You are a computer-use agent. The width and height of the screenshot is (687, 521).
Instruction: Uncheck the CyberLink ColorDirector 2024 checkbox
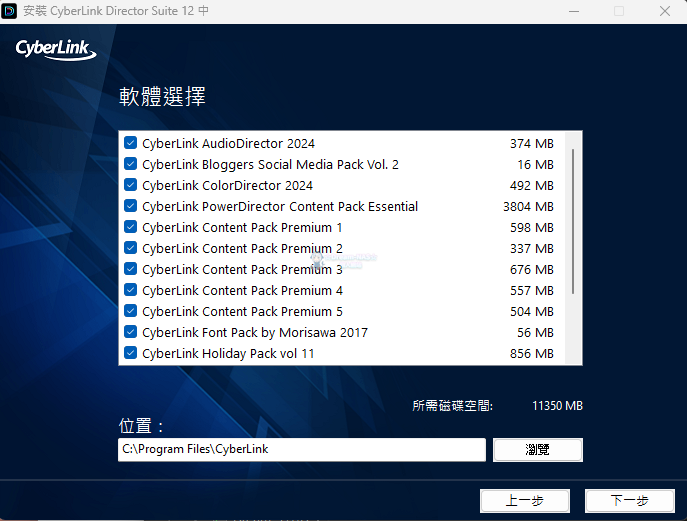pyautogui.click(x=130, y=185)
